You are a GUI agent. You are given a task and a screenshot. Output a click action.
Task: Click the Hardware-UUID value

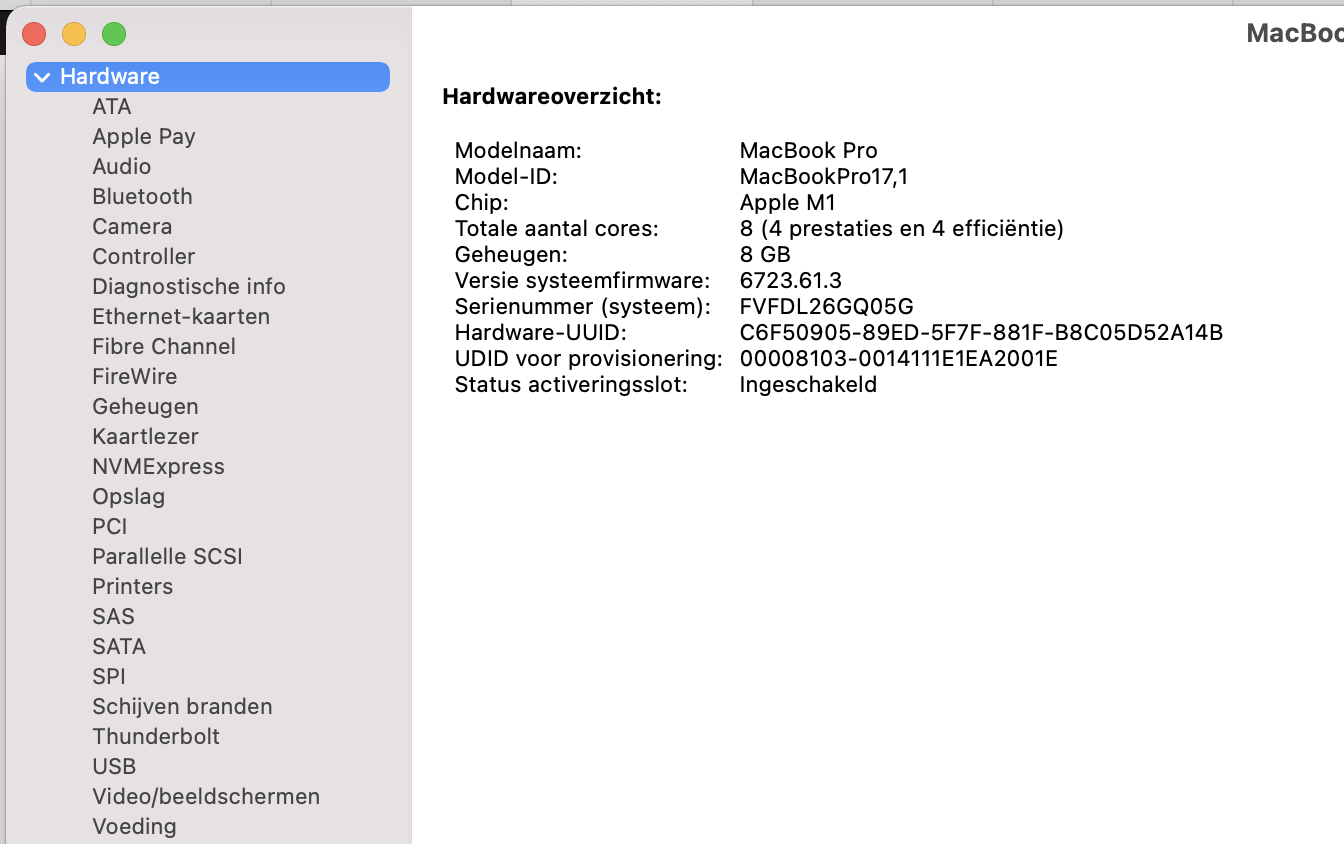[982, 333]
